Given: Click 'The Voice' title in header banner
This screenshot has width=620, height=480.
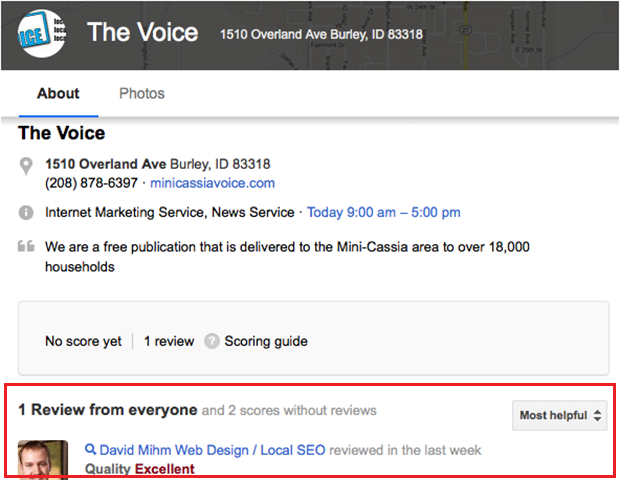Looking at the screenshot, I should coord(142,32).
